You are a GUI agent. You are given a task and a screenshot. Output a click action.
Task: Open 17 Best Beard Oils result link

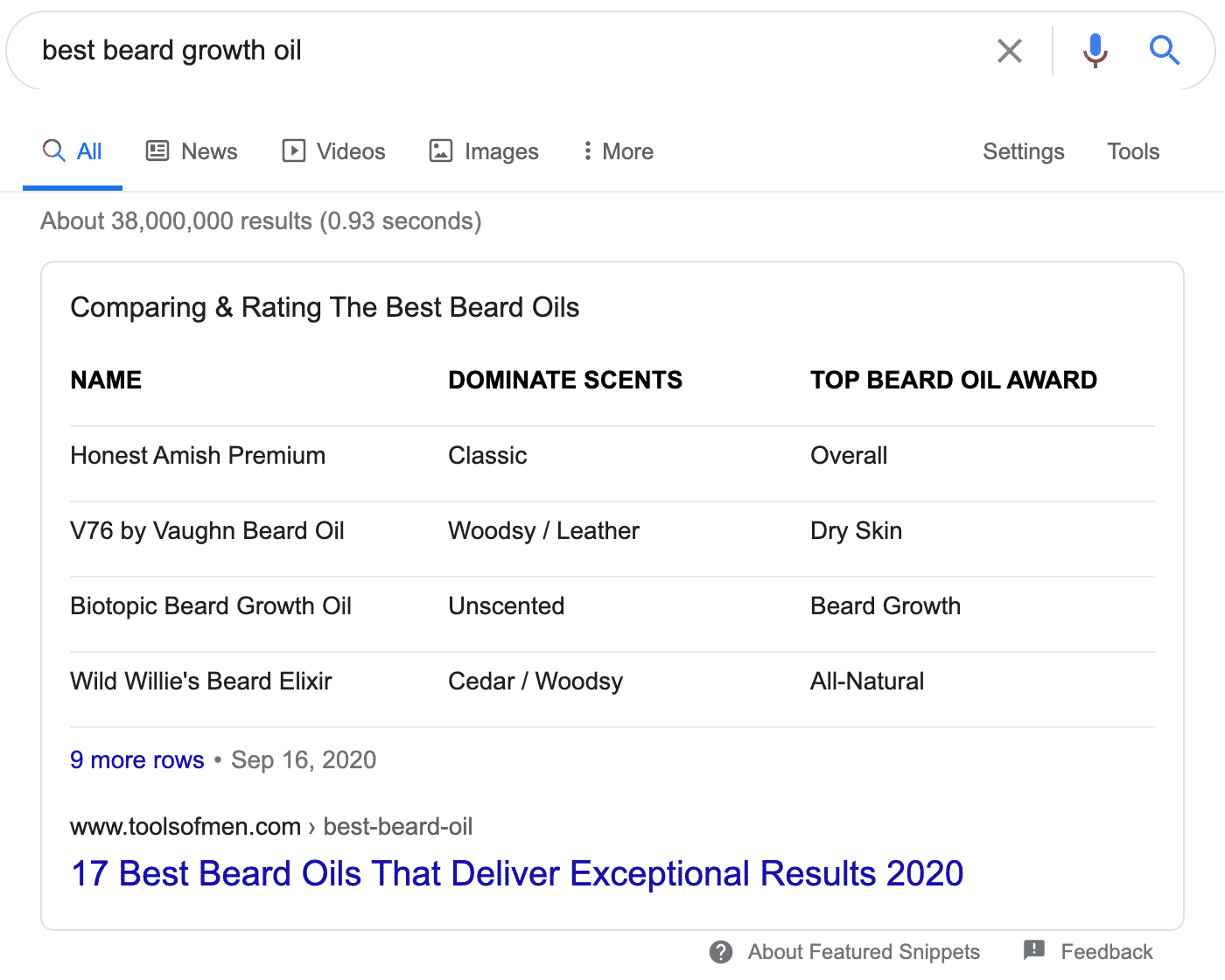(x=517, y=873)
